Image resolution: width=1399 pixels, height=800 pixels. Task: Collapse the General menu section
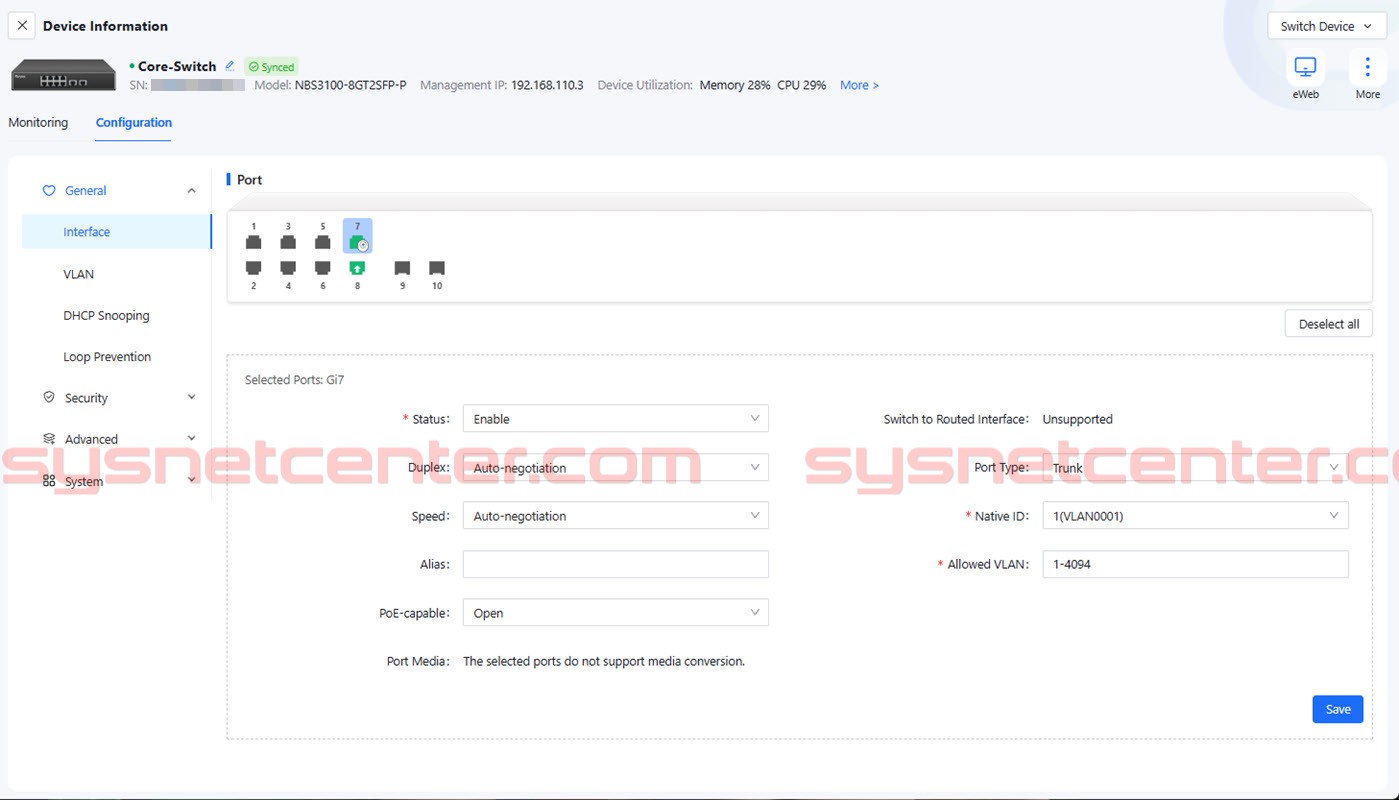point(117,190)
